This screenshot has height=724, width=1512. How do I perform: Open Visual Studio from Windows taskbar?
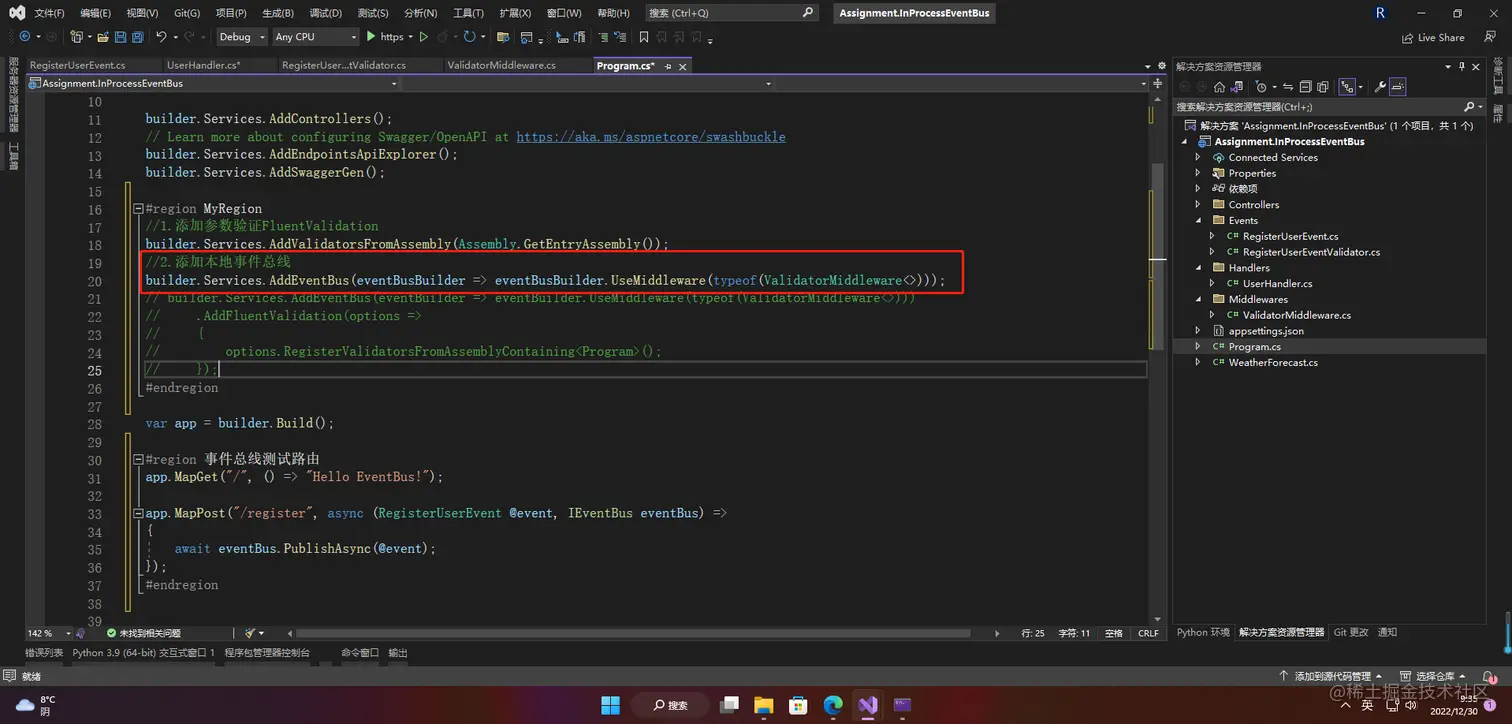pyautogui.click(x=868, y=705)
